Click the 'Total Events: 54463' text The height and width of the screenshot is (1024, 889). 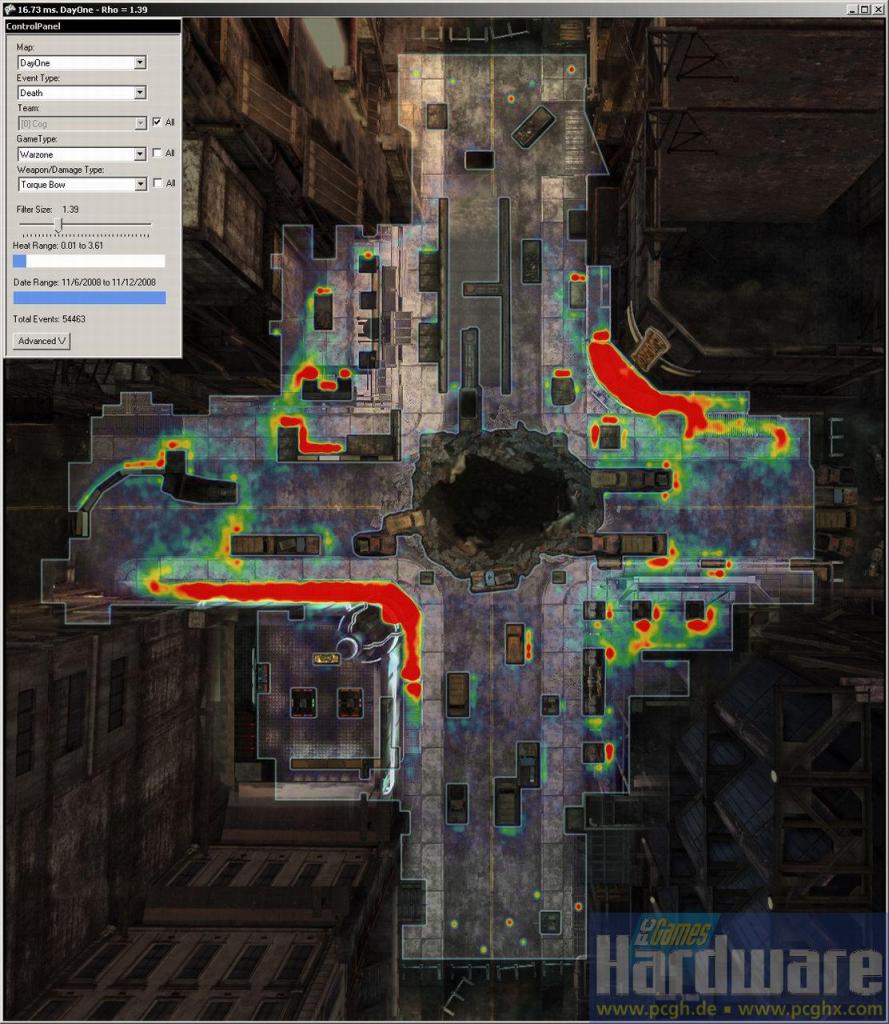(x=49, y=319)
